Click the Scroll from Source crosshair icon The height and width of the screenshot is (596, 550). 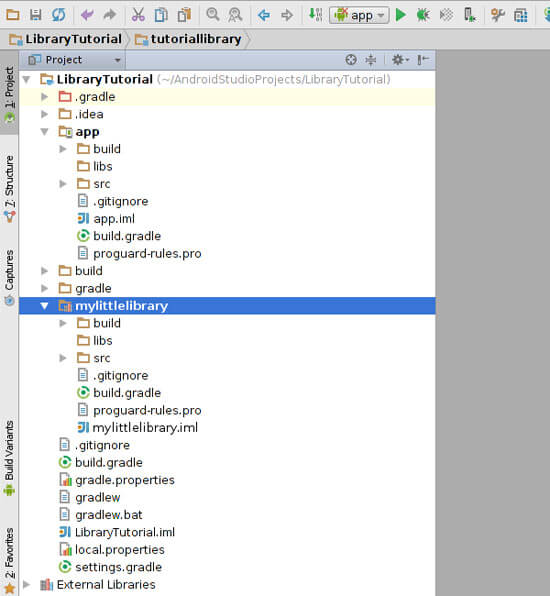tap(351, 60)
